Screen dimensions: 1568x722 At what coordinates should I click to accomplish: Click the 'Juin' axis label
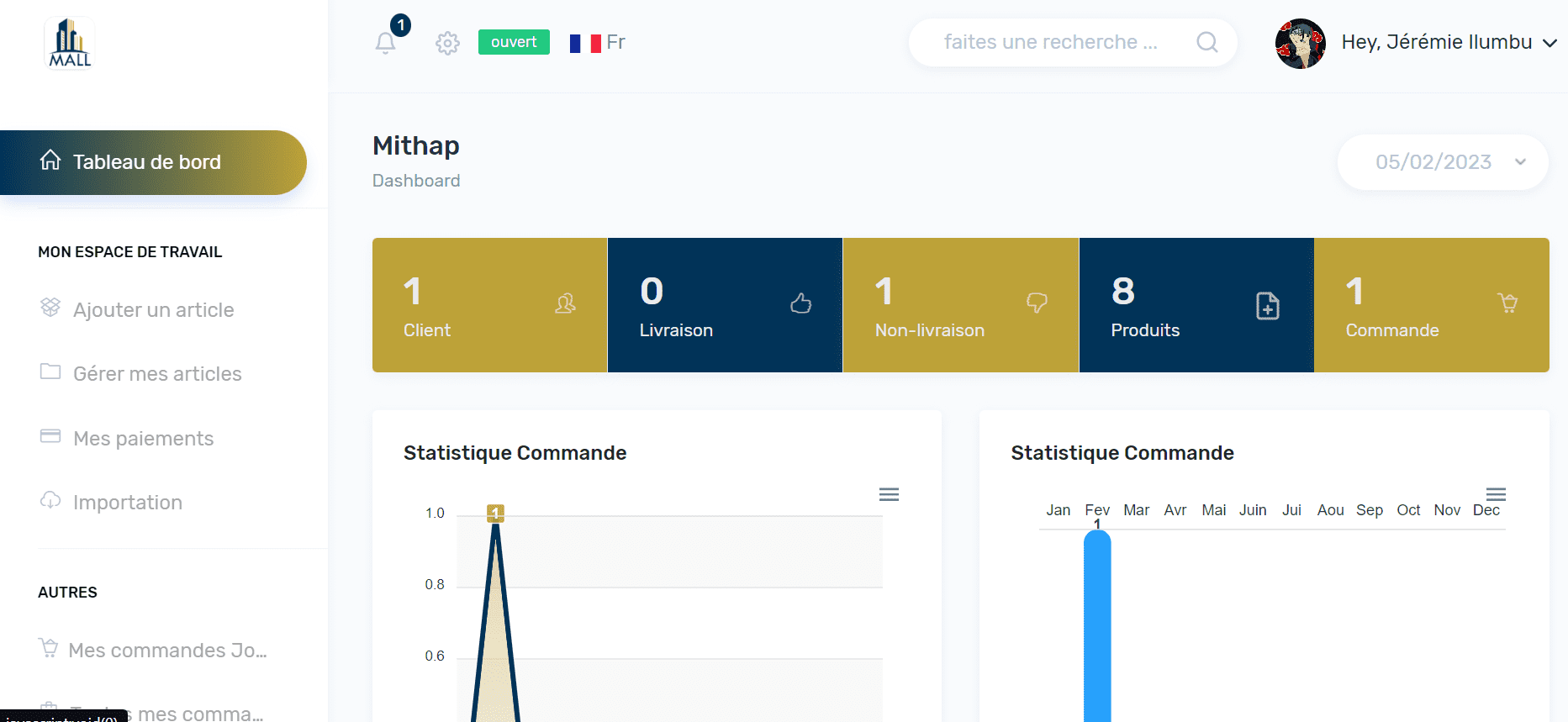[x=1253, y=510]
